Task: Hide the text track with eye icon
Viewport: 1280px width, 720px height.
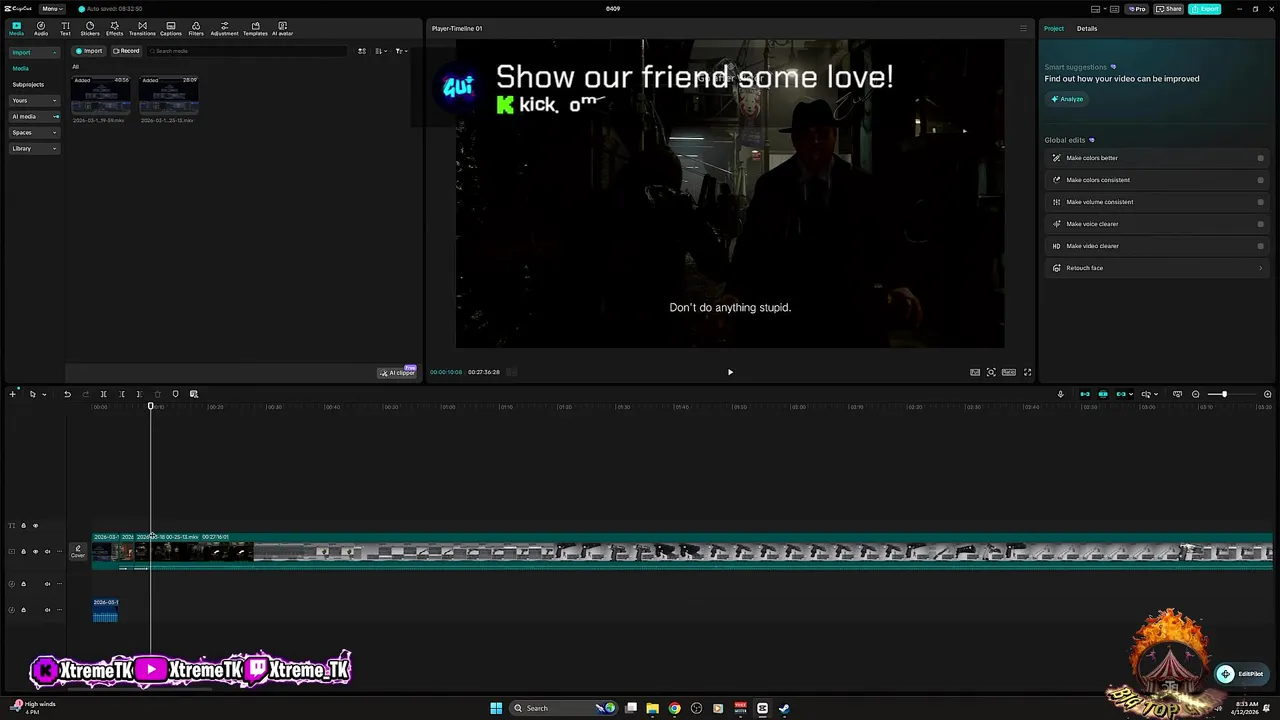Action: [x=35, y=525]
